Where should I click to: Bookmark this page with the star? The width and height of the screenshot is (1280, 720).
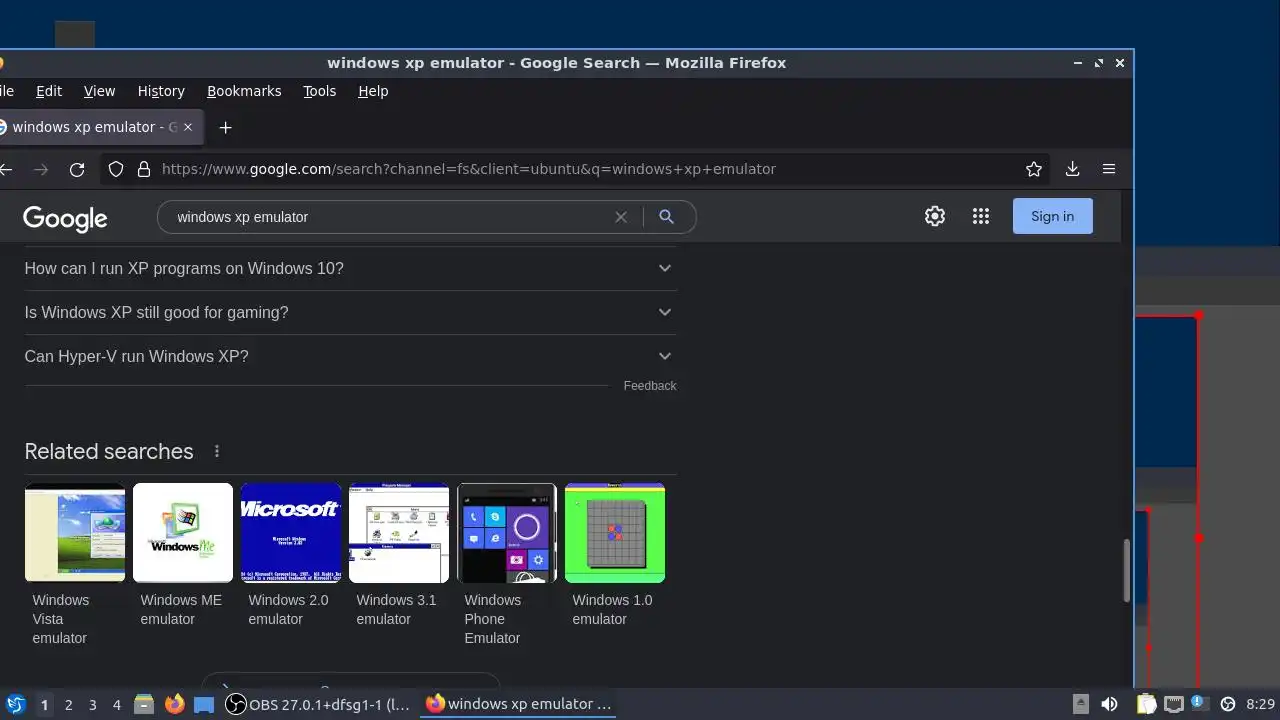click(x=1034, y=169)
